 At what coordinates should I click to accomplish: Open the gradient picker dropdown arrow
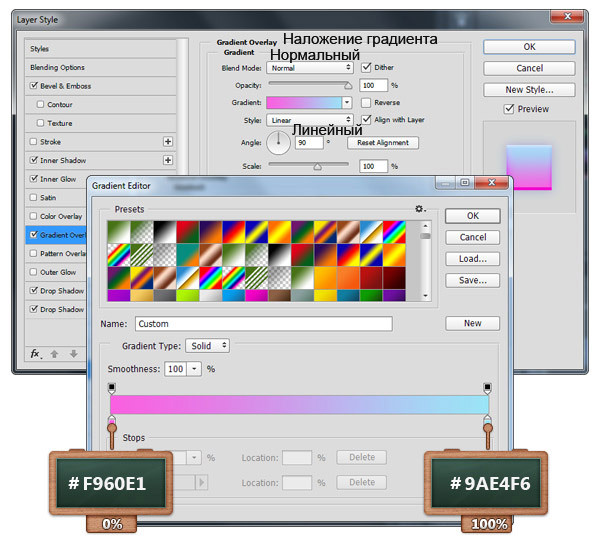tap(347, 103)
